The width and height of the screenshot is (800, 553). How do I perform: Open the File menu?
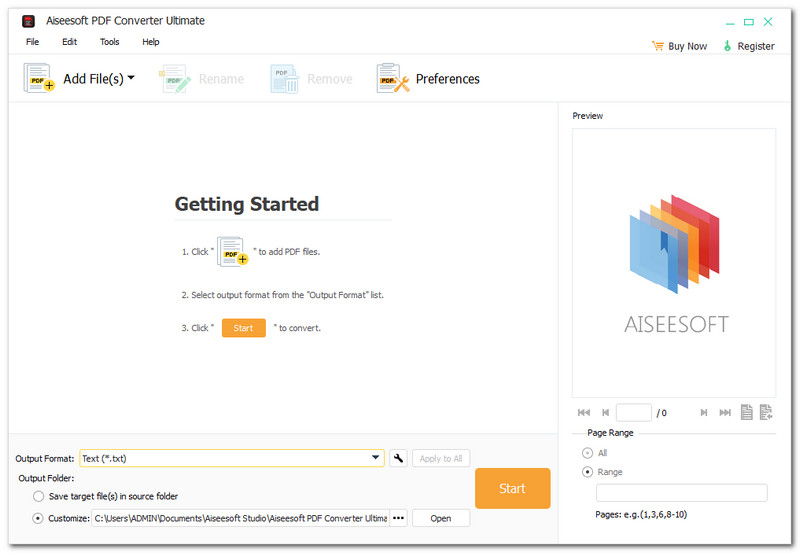click(33, 42)
